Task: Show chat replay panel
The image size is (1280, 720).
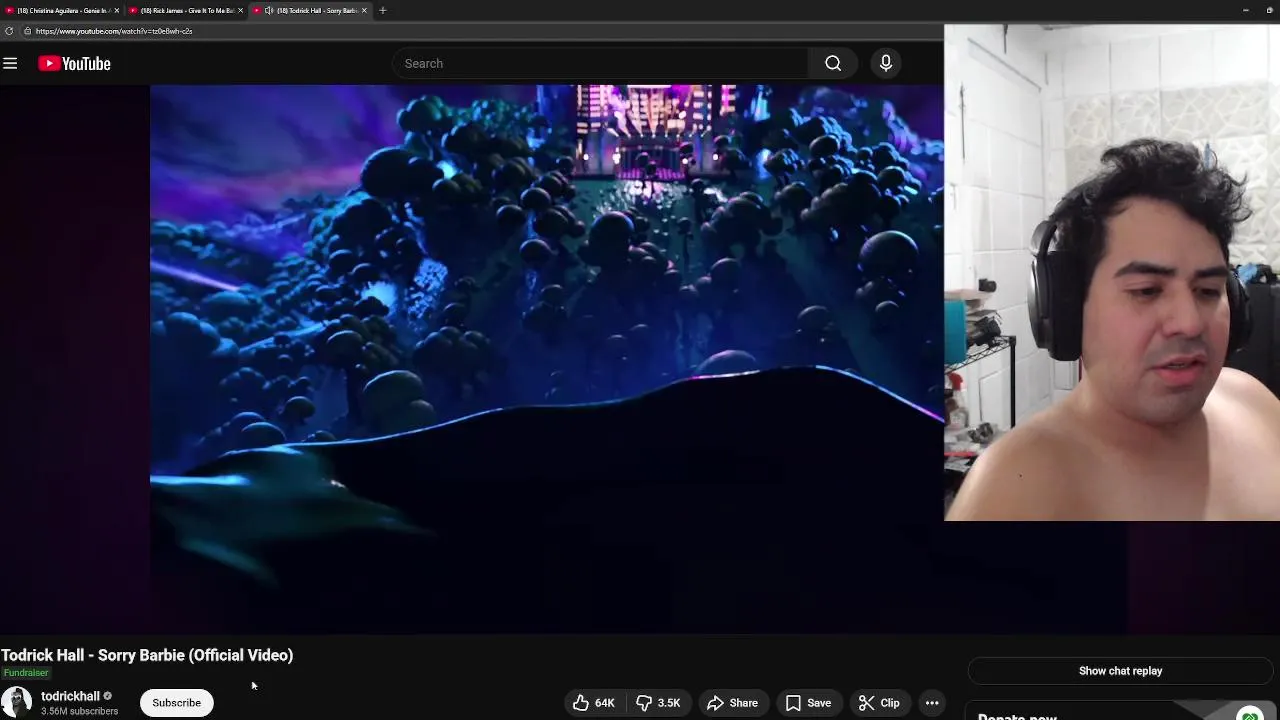Action: pos(1120,671)
